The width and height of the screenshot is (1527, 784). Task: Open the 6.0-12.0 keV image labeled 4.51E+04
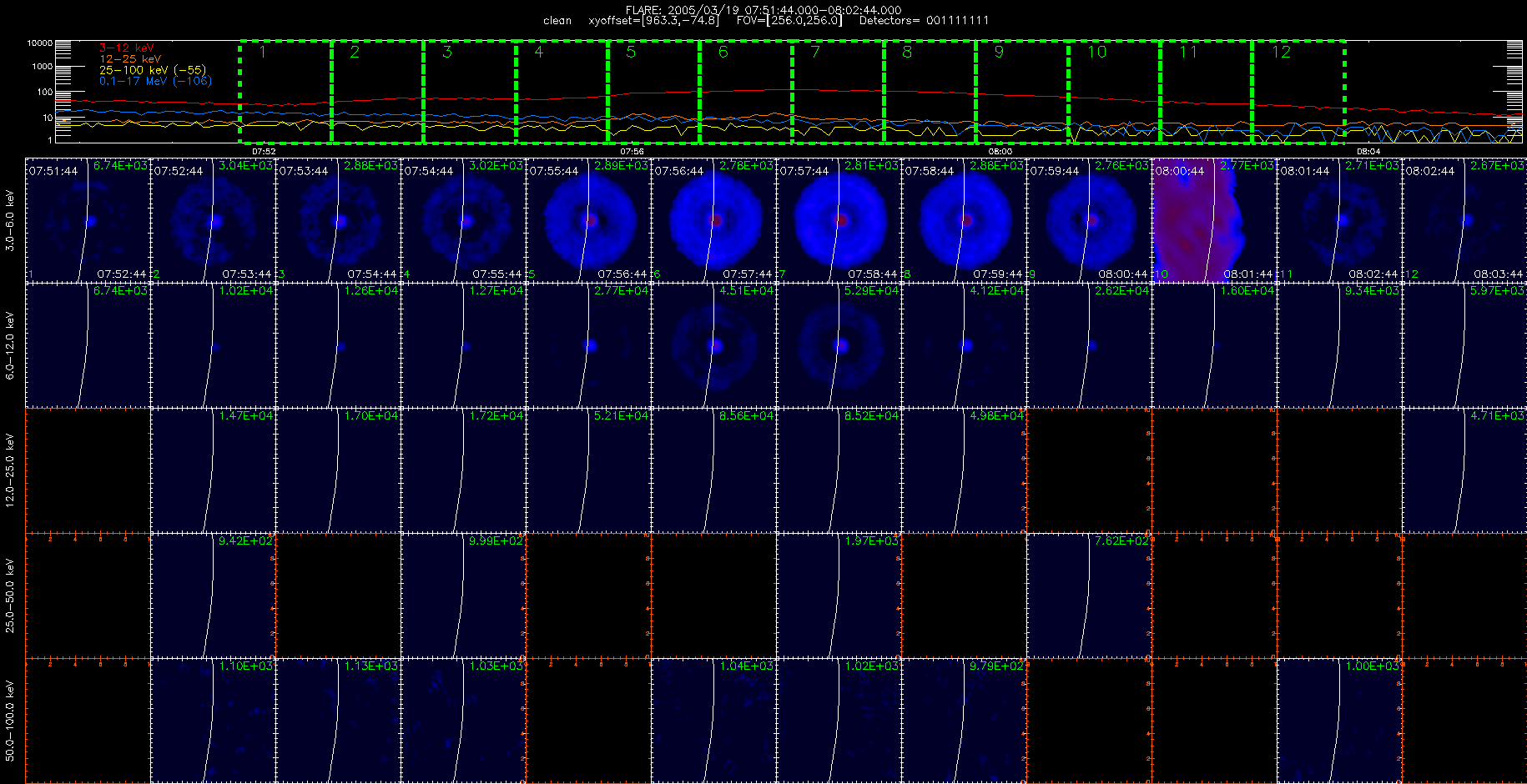[x=713, y=345]
